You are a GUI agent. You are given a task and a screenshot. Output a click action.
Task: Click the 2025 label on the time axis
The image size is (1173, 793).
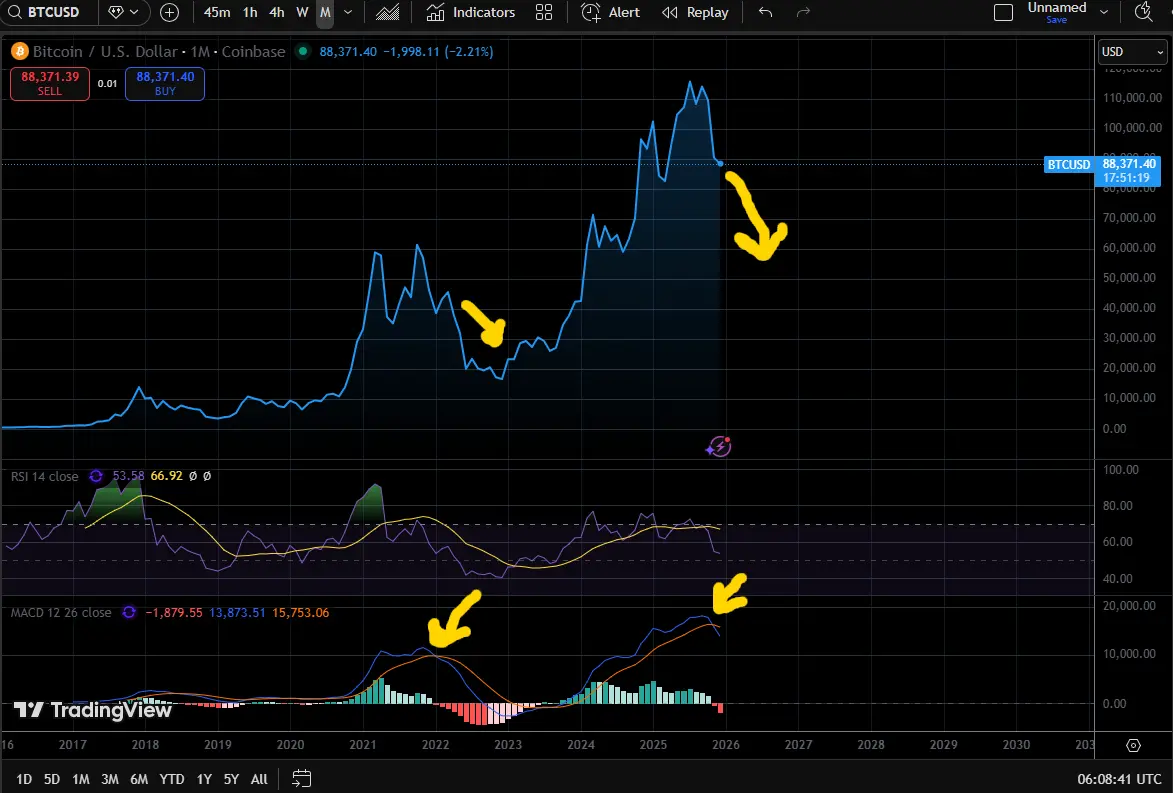653,744
